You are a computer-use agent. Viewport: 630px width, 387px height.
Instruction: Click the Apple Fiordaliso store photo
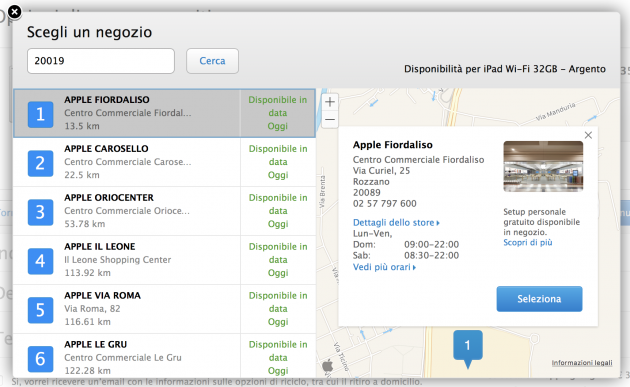[x=543, y=166]
